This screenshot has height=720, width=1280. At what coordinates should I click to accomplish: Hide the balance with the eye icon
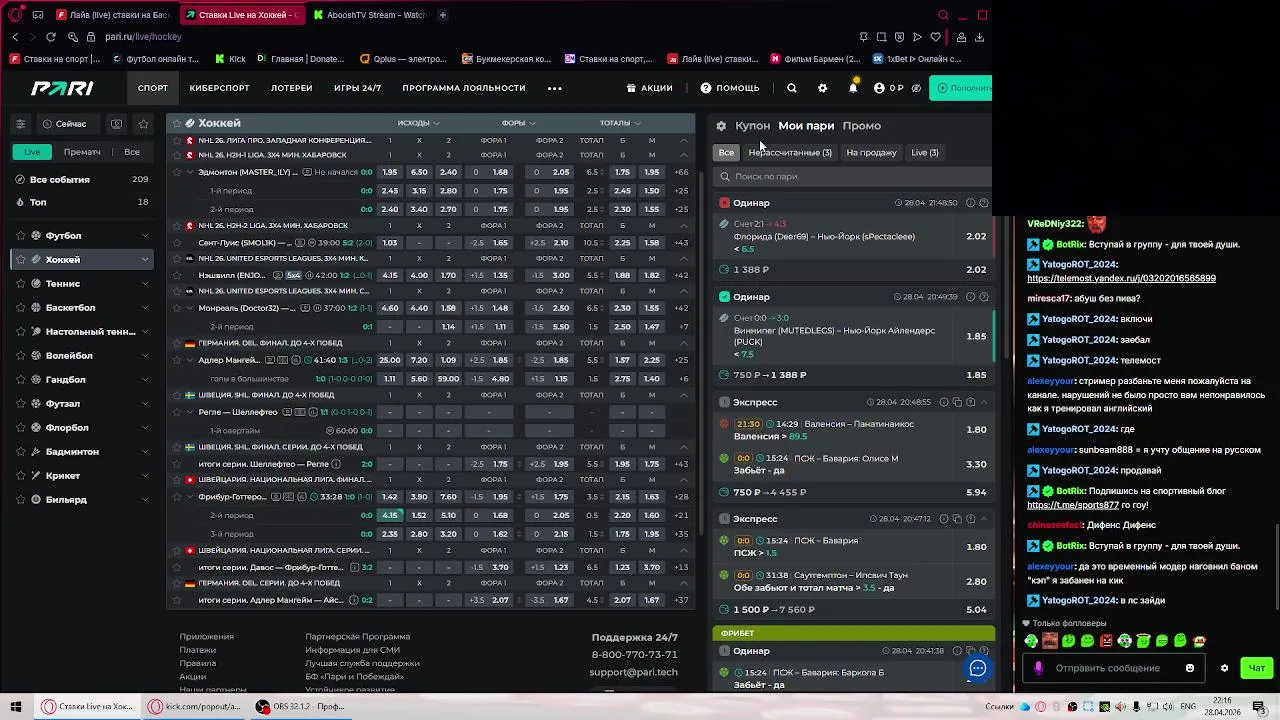point(916,88)
